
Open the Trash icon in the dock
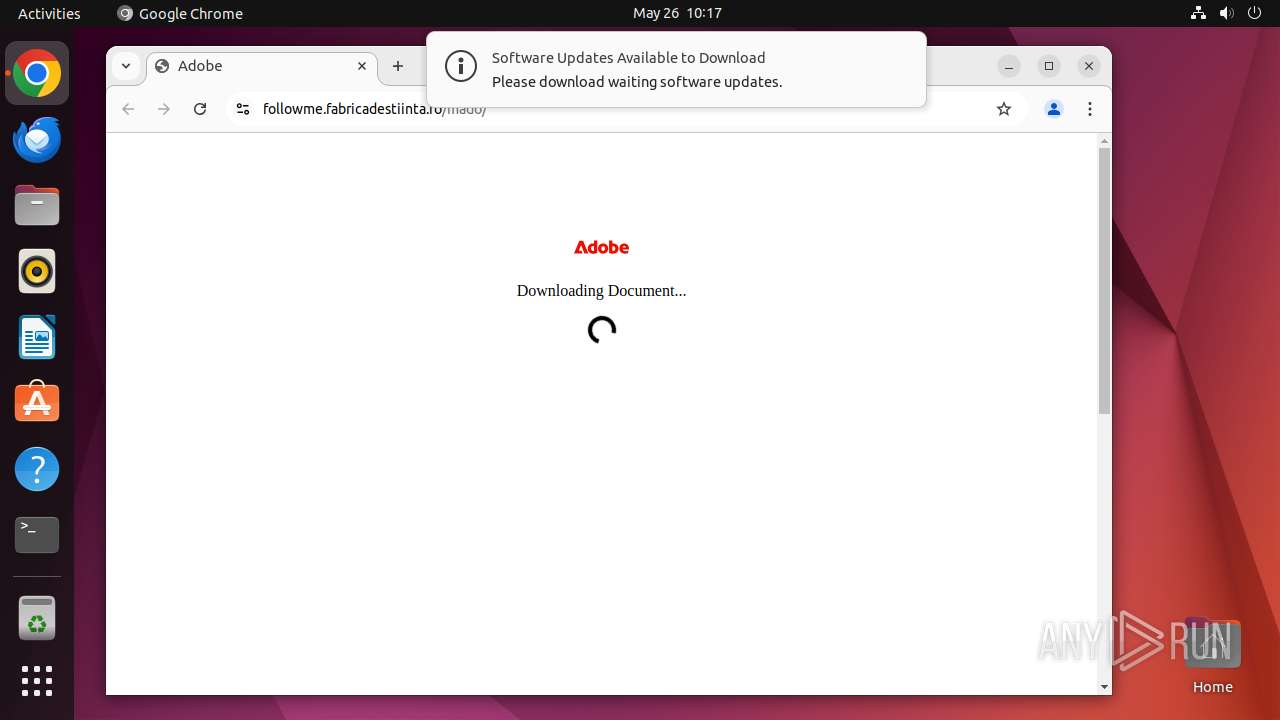37,619
